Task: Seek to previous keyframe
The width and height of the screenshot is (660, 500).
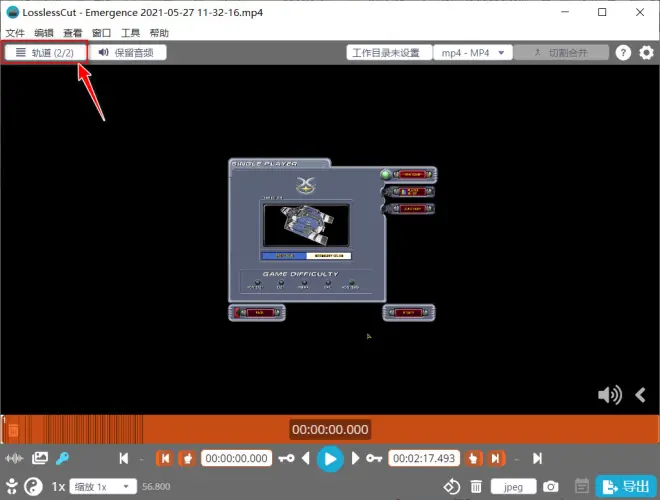Action: [x=287, y=458]
